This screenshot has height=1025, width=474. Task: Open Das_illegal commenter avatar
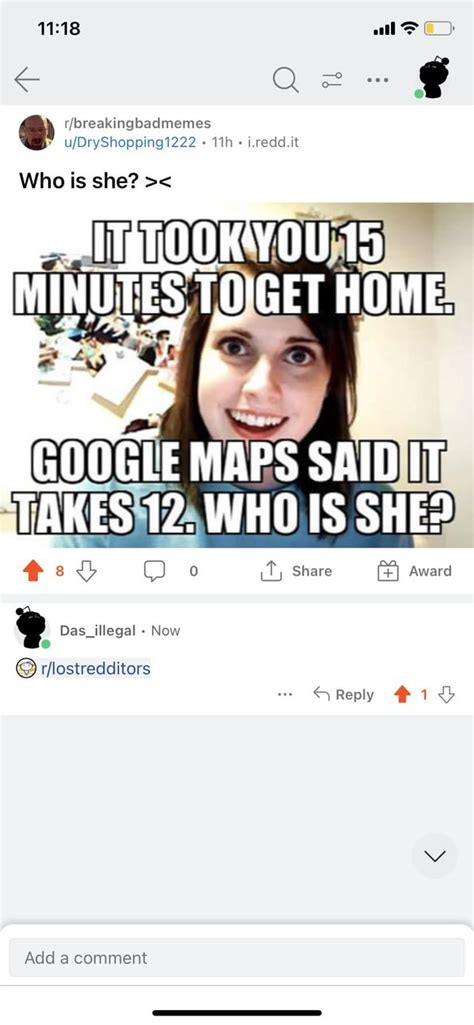(x=31, y=628)
